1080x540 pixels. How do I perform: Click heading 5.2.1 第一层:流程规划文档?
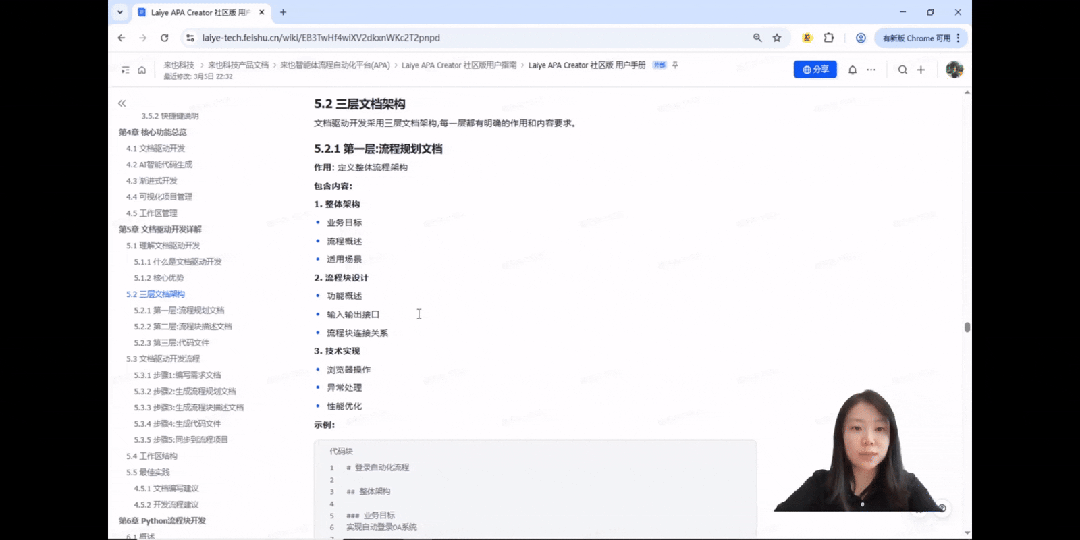(x=378, y=148)
